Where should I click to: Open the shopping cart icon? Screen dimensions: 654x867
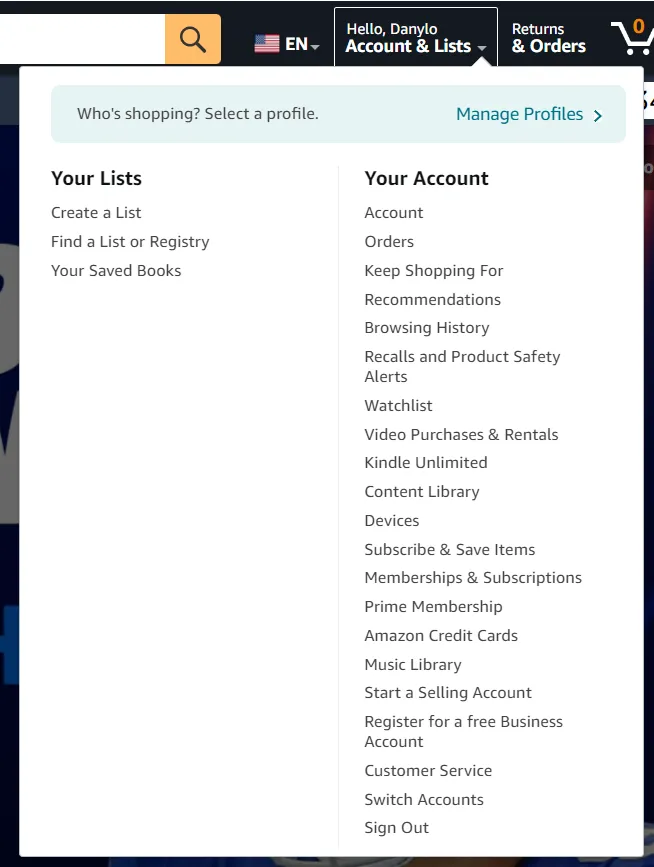632,38
